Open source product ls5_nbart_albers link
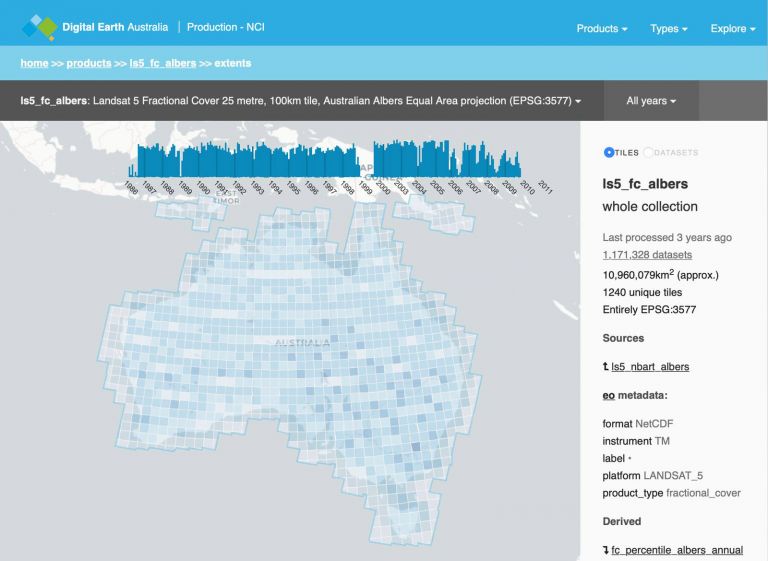The height and width of the screenshot is (561, 768). tap(650, 366)
